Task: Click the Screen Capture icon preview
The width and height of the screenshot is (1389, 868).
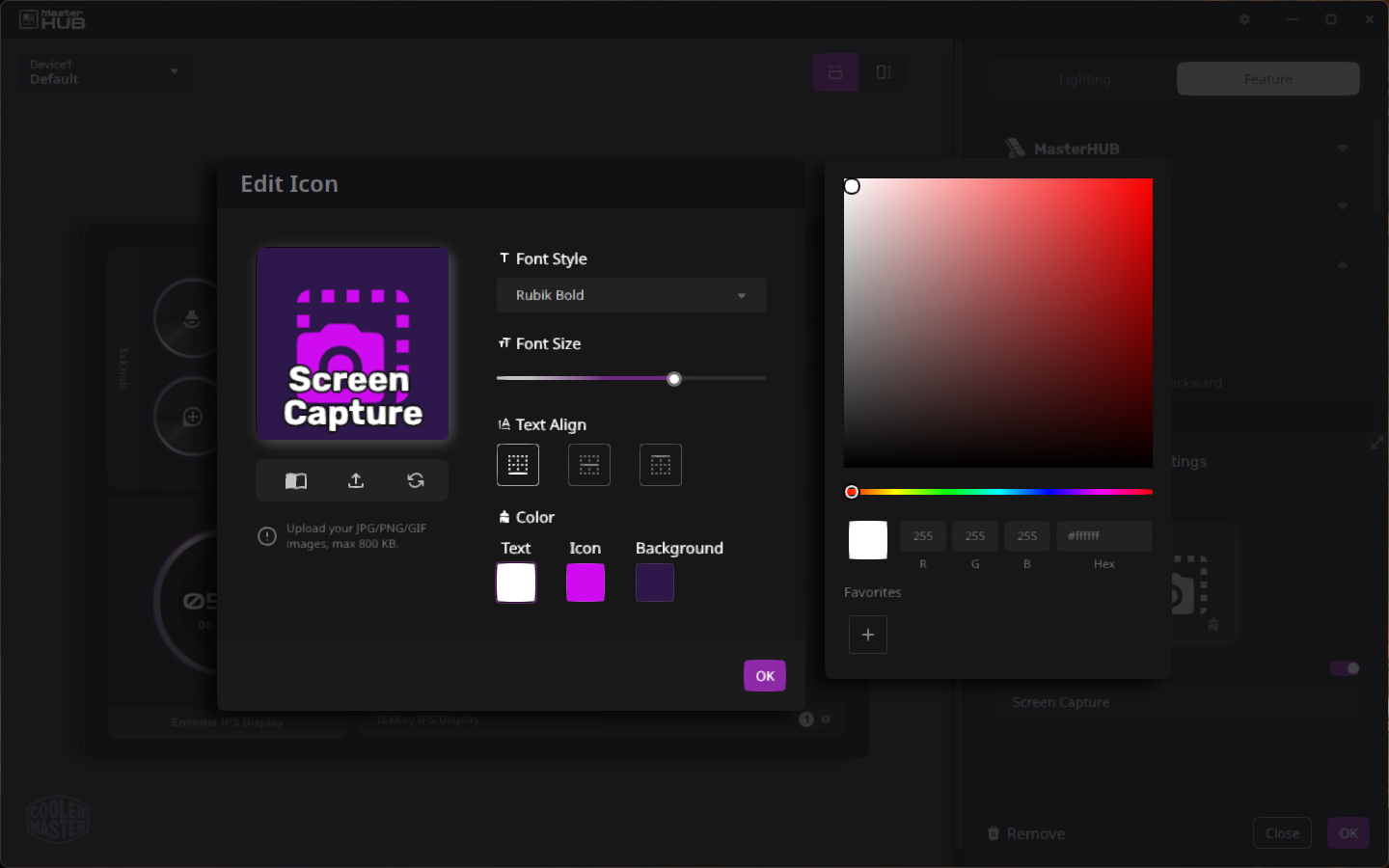Action: click(353, 343)
